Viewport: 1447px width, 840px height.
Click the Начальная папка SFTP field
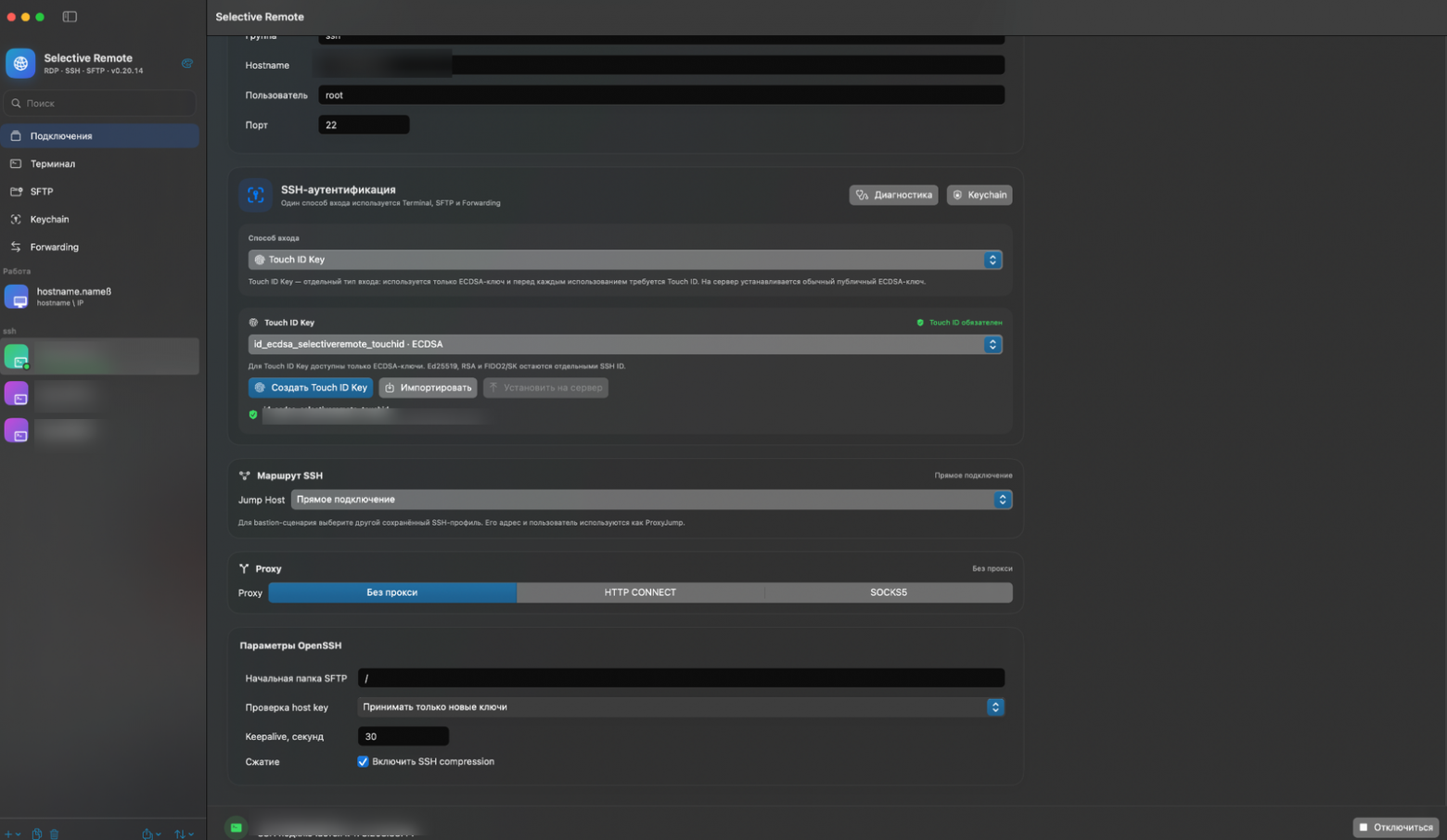[681, 678]
